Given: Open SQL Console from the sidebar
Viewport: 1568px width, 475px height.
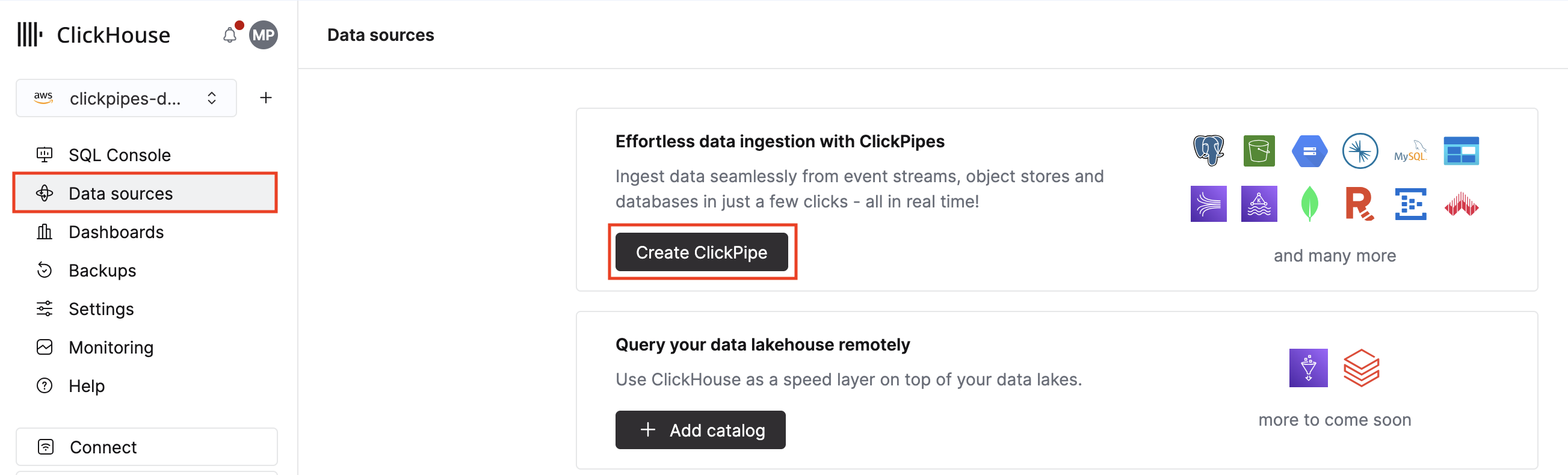Looking at the screenshot, I should [x=119, y=155].
